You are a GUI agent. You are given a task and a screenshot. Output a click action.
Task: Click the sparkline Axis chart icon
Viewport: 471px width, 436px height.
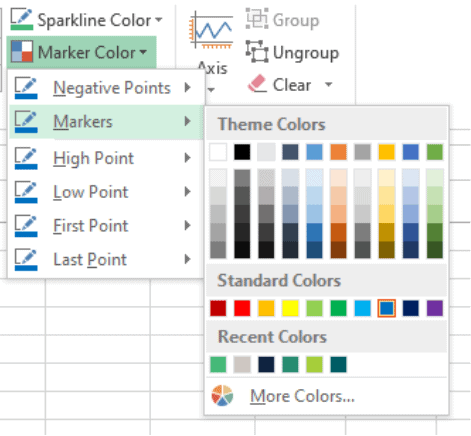click(211, 31)
